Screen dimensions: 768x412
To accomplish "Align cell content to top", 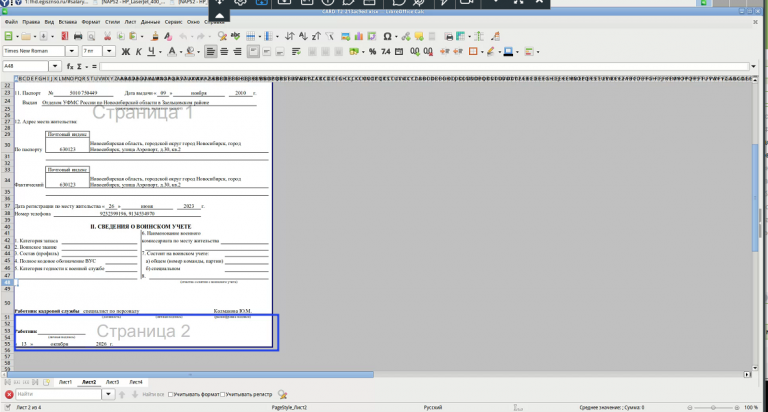I will (253, 51).
